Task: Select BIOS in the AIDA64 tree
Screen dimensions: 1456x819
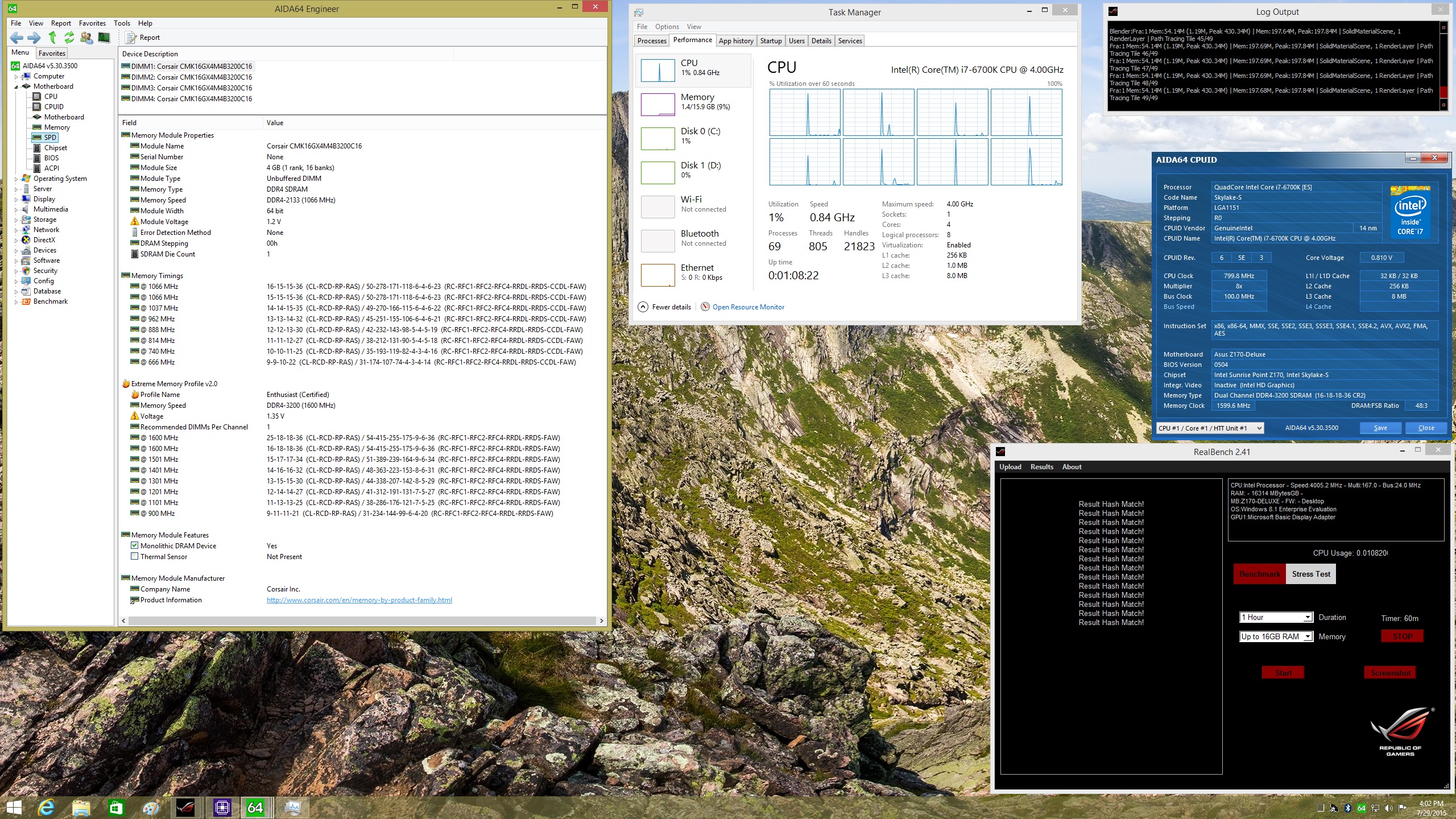Action: [51, 158]
